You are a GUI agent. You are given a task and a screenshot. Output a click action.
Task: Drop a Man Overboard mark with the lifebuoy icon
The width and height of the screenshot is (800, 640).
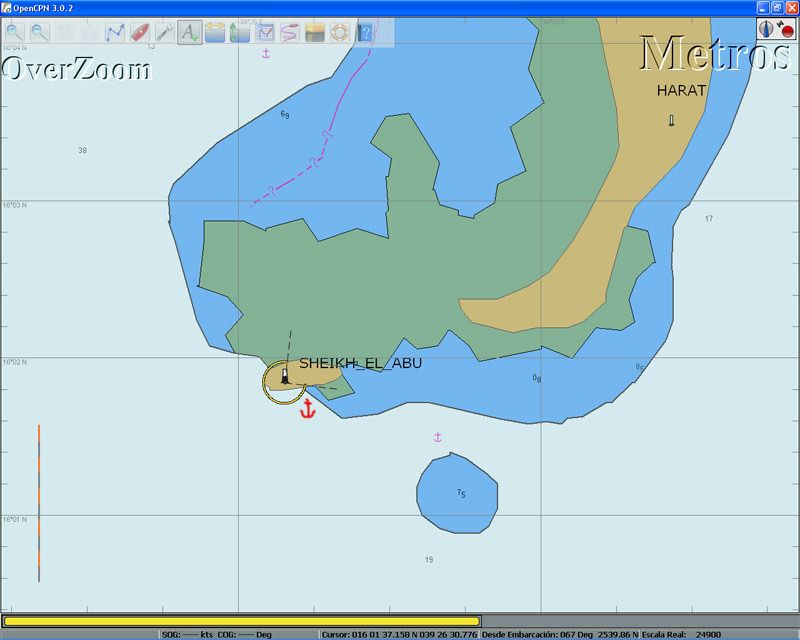340,33
